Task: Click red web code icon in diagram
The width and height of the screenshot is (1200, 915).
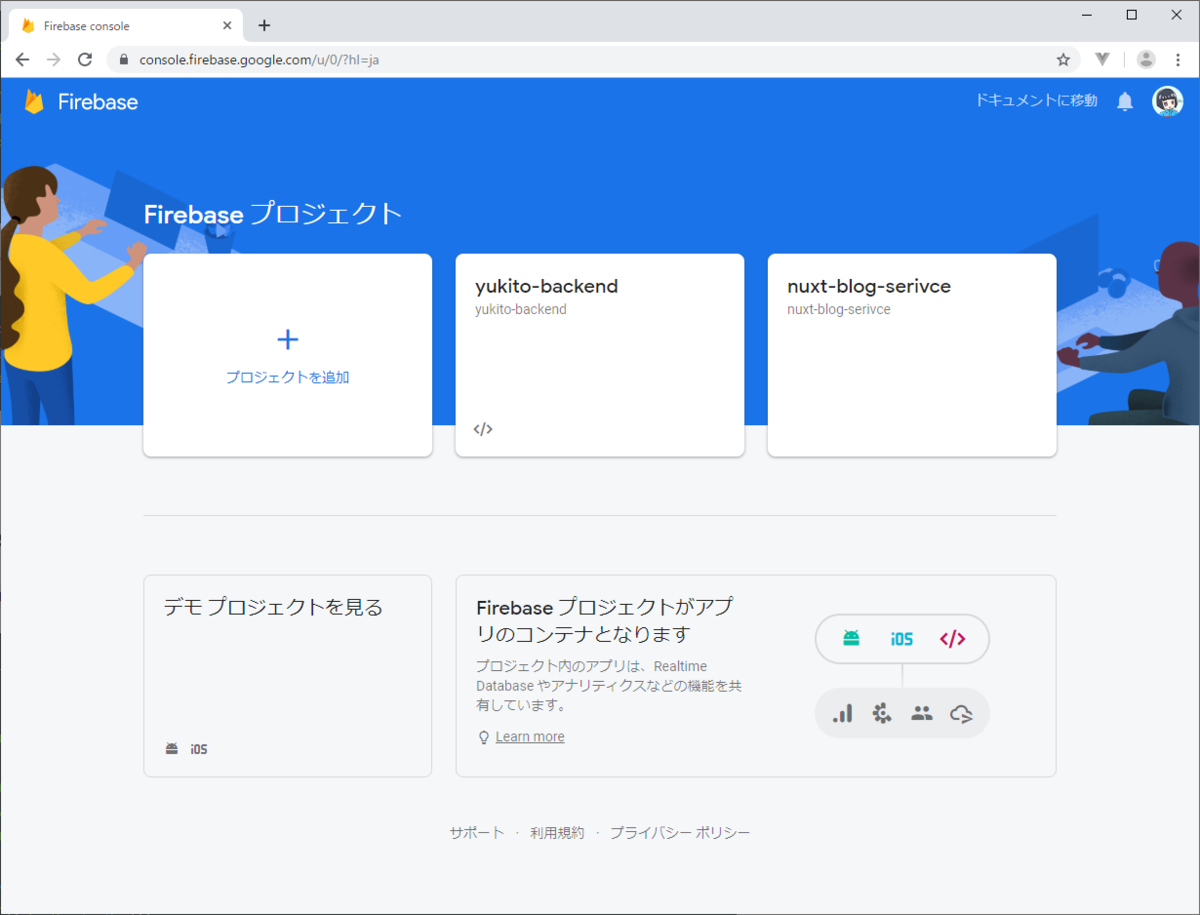Action: click(x=953, y=639)
